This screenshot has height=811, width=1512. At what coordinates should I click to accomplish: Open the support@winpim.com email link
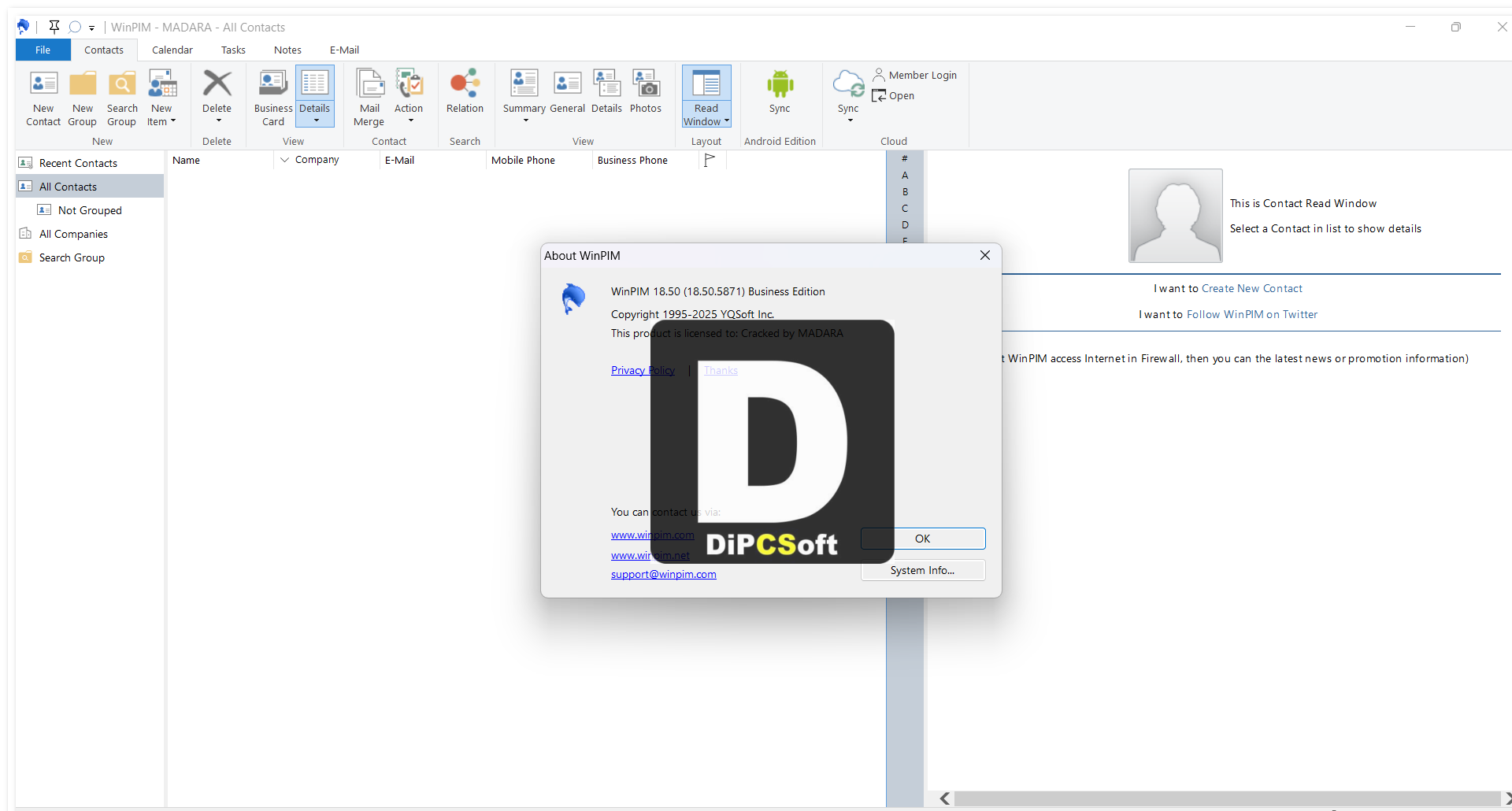(x=663, y=574)
